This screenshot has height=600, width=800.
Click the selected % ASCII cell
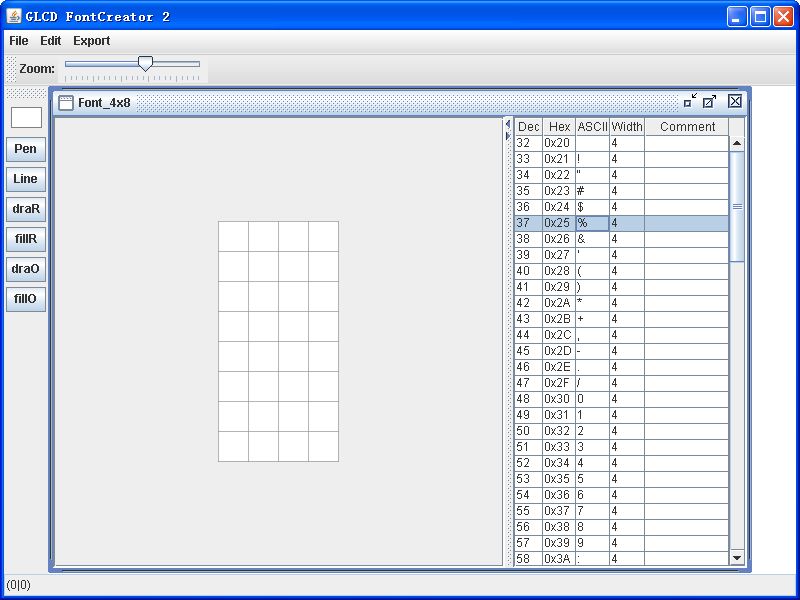(592, 223)
